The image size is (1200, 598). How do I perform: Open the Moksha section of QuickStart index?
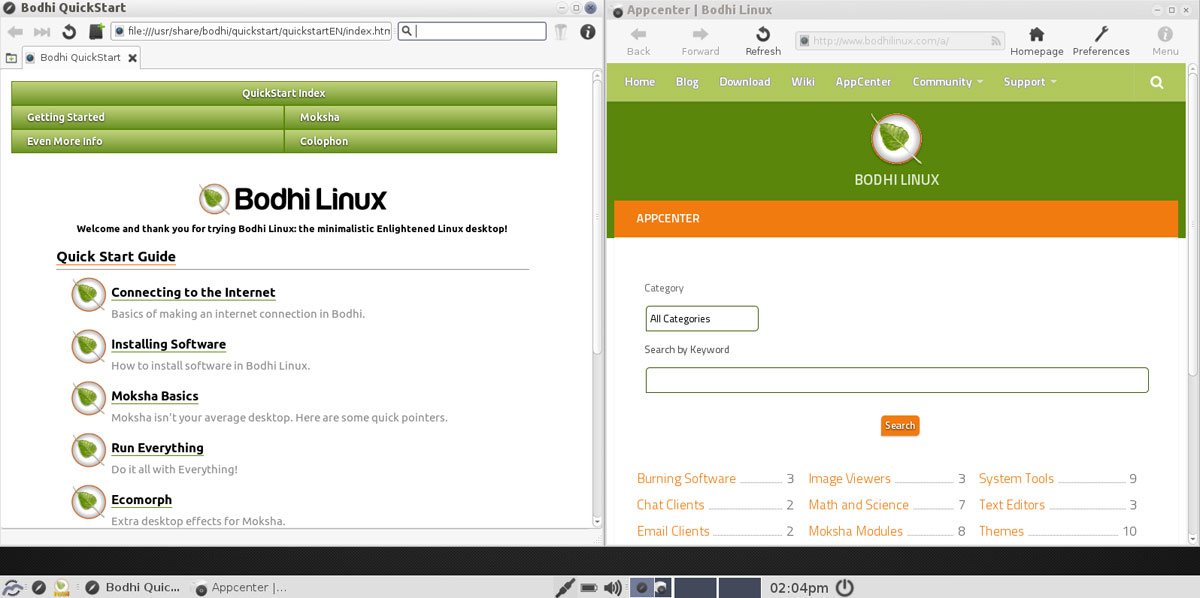(x=421, y=117)
